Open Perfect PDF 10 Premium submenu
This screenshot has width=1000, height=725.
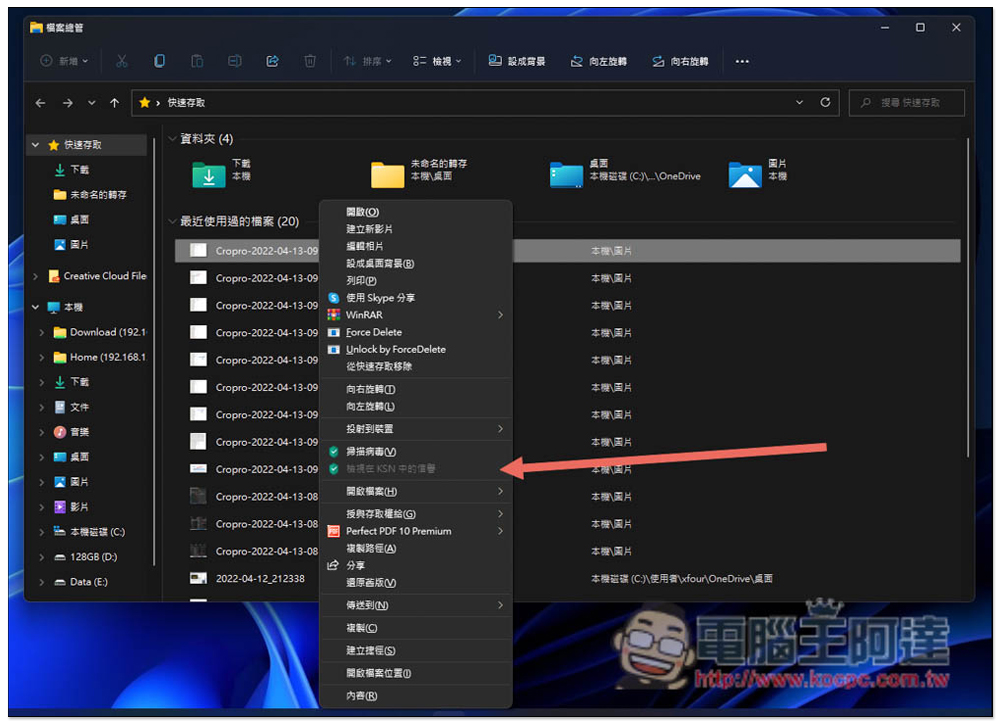[416, 531]
